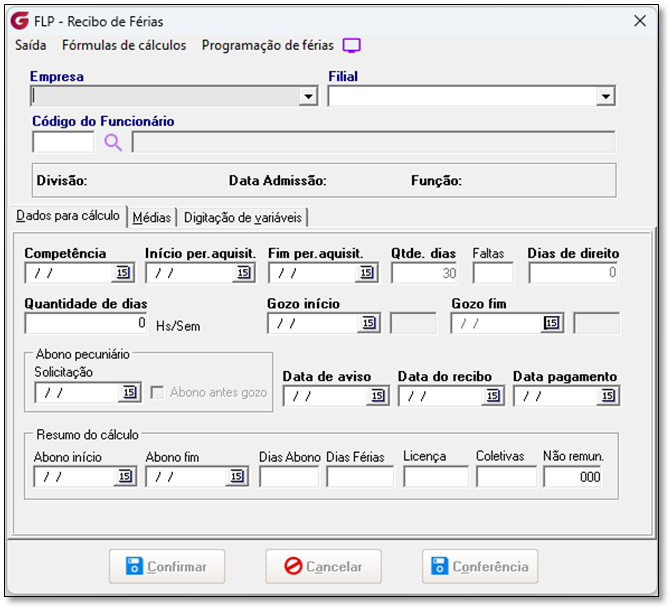Click the Hs/Sem label

coord(178,326)
